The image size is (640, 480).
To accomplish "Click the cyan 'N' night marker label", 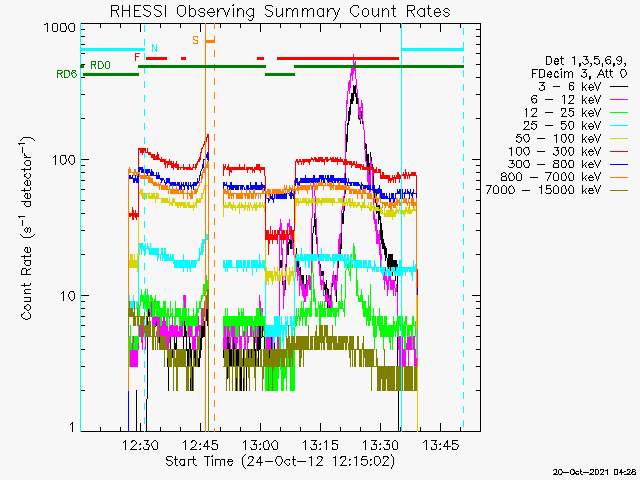I will 154,48.
